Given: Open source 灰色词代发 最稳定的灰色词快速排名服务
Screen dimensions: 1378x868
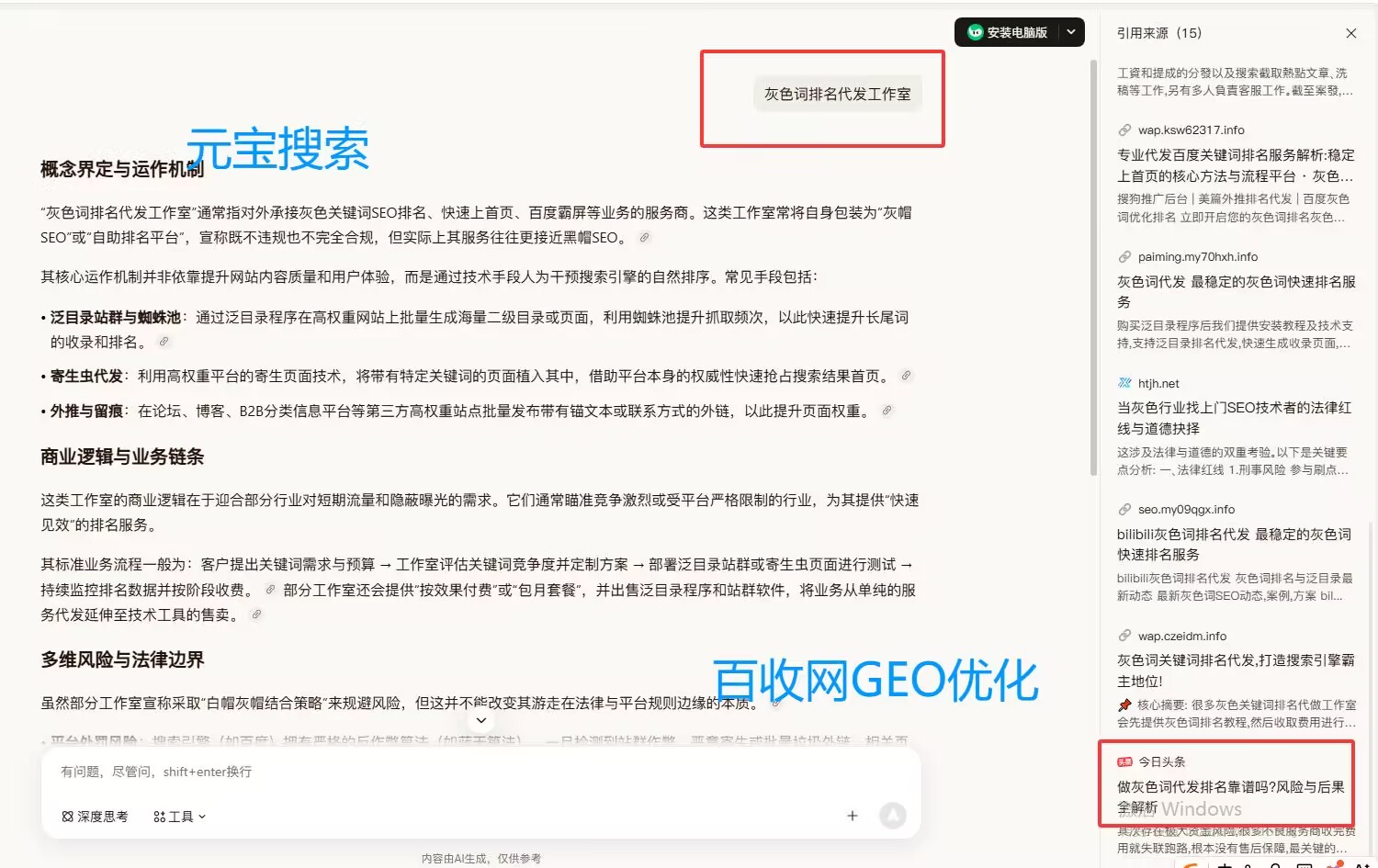Looking at the screenshot, I should pos(1236,292).
